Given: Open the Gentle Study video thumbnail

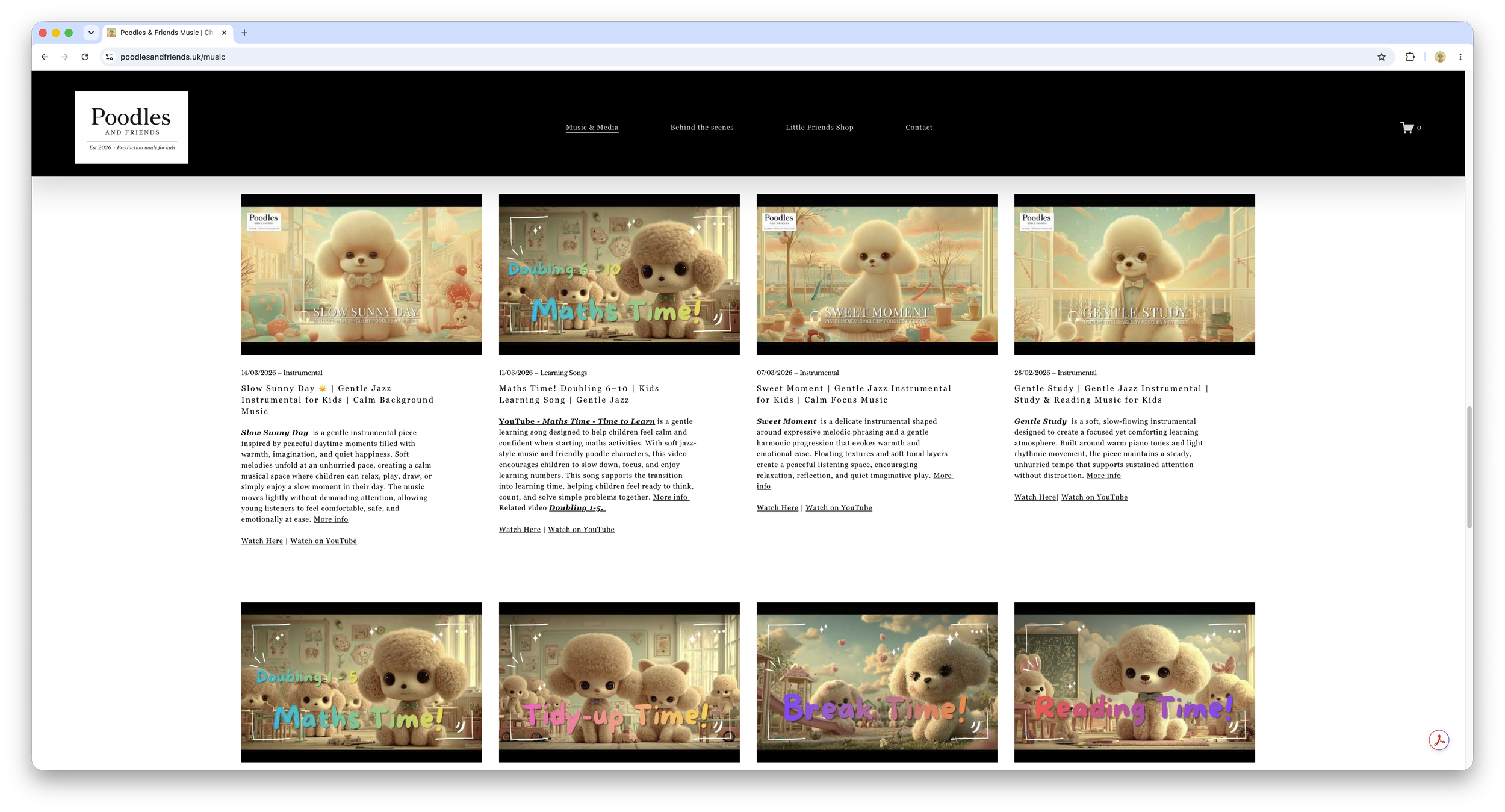Looking at the screenshot, I should point(1134,274).
